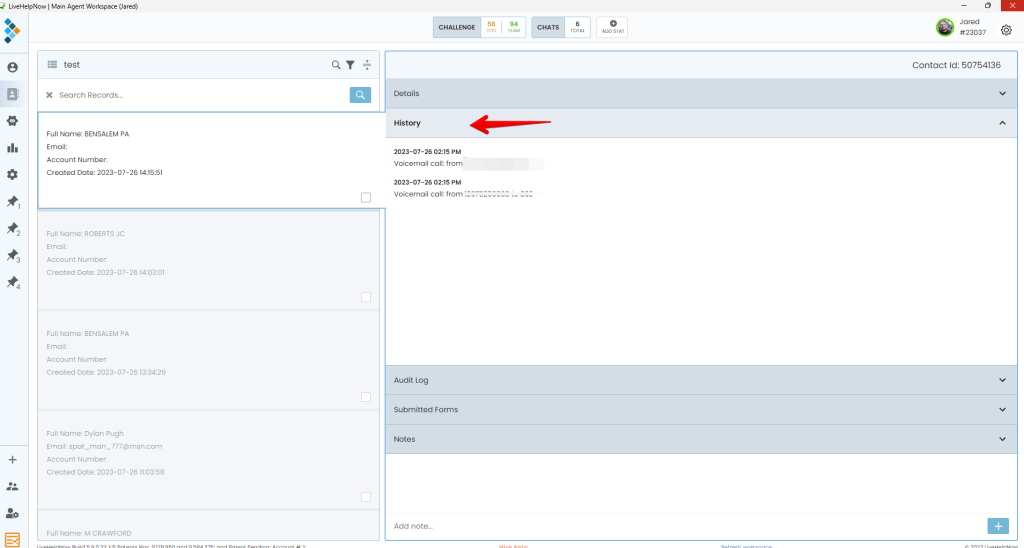
Task: Click the ADD STAT button
Action: [x=612, y=27]
